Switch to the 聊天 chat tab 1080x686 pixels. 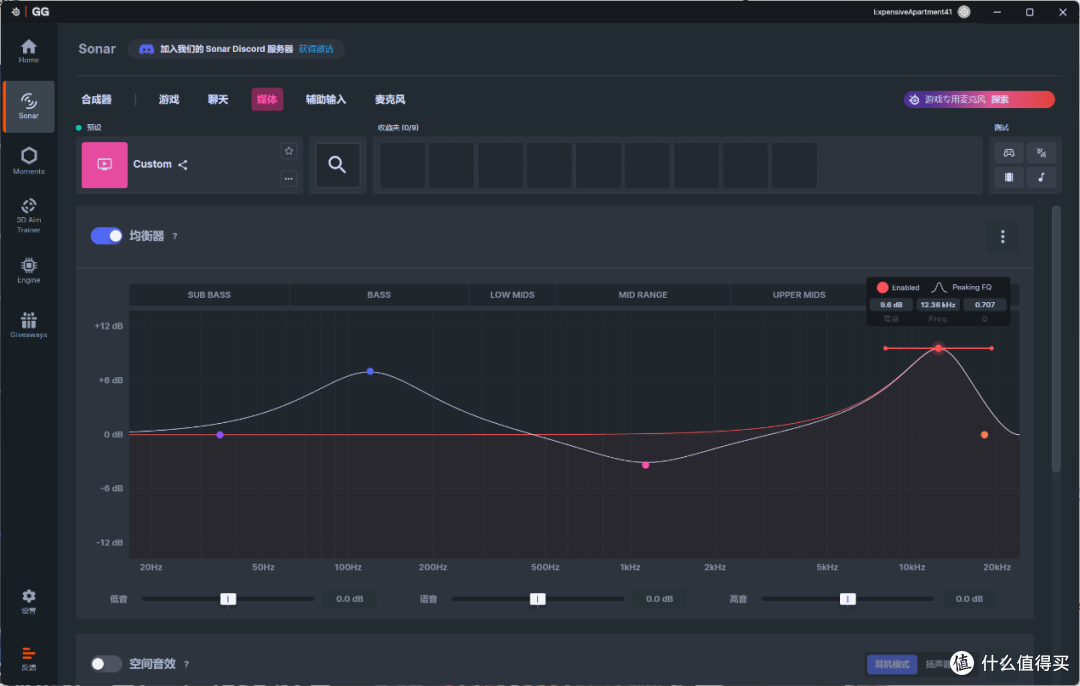[x=218, y=99]
